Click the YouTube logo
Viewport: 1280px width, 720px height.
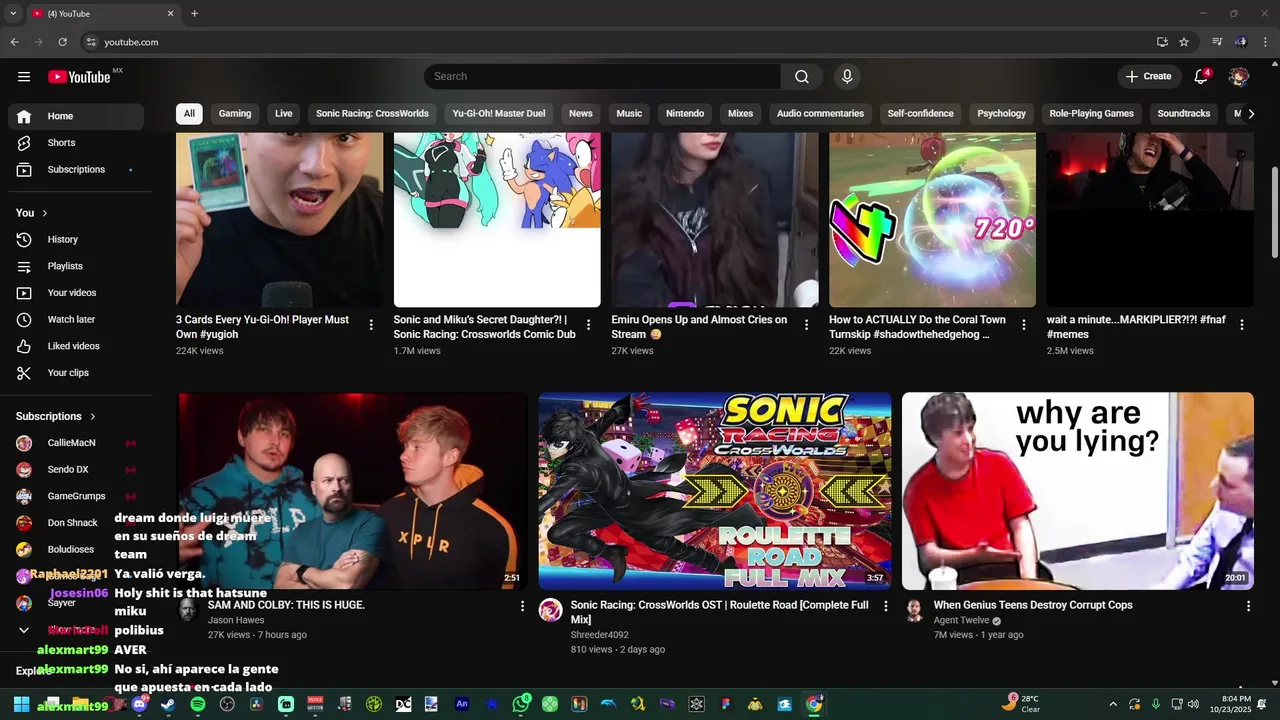click(79, 77)
